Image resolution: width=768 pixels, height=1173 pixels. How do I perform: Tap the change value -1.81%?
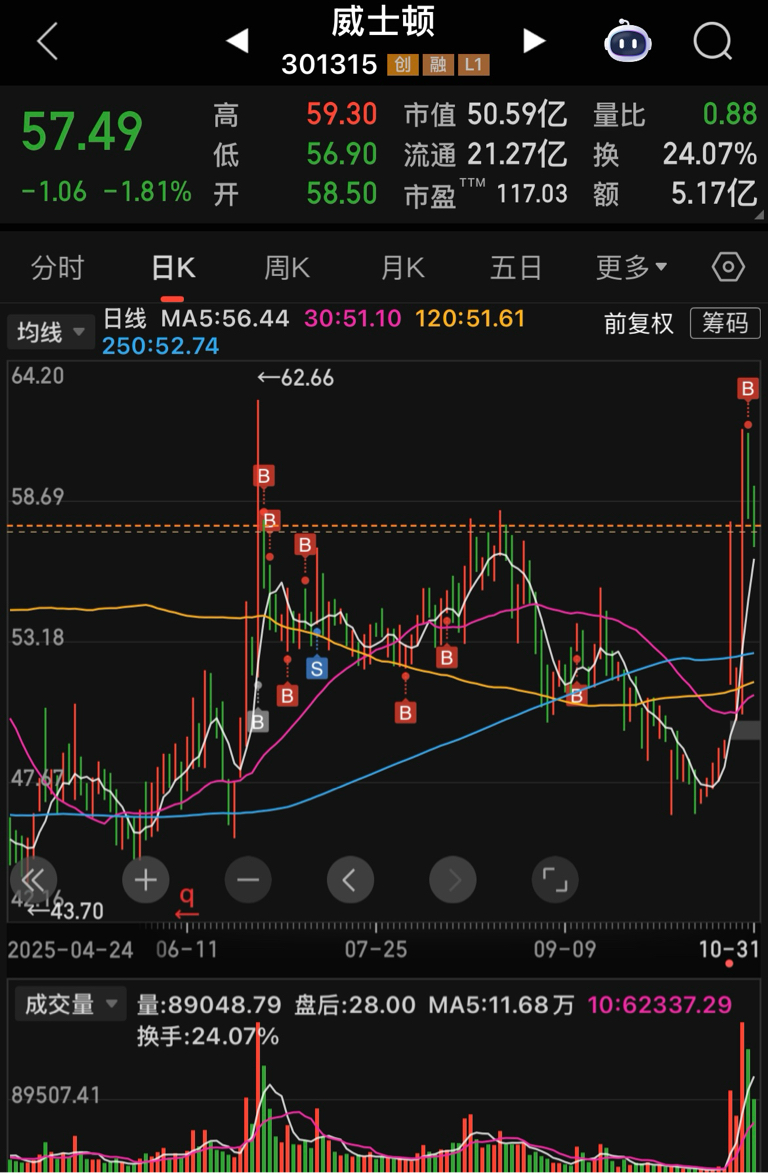pos(147,192)
